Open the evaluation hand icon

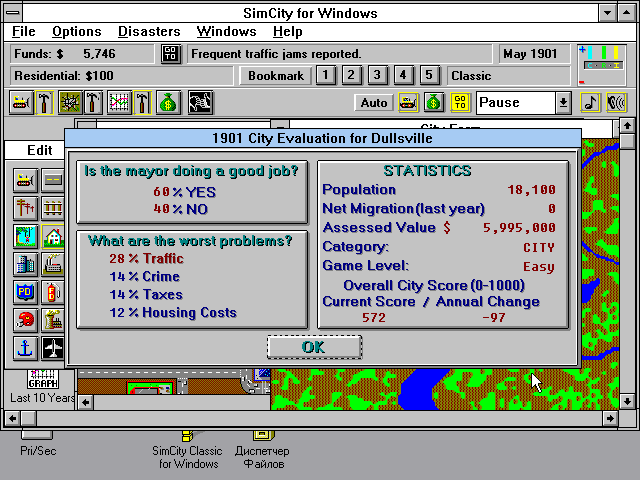pyautogui.click(x=200, y=102)
